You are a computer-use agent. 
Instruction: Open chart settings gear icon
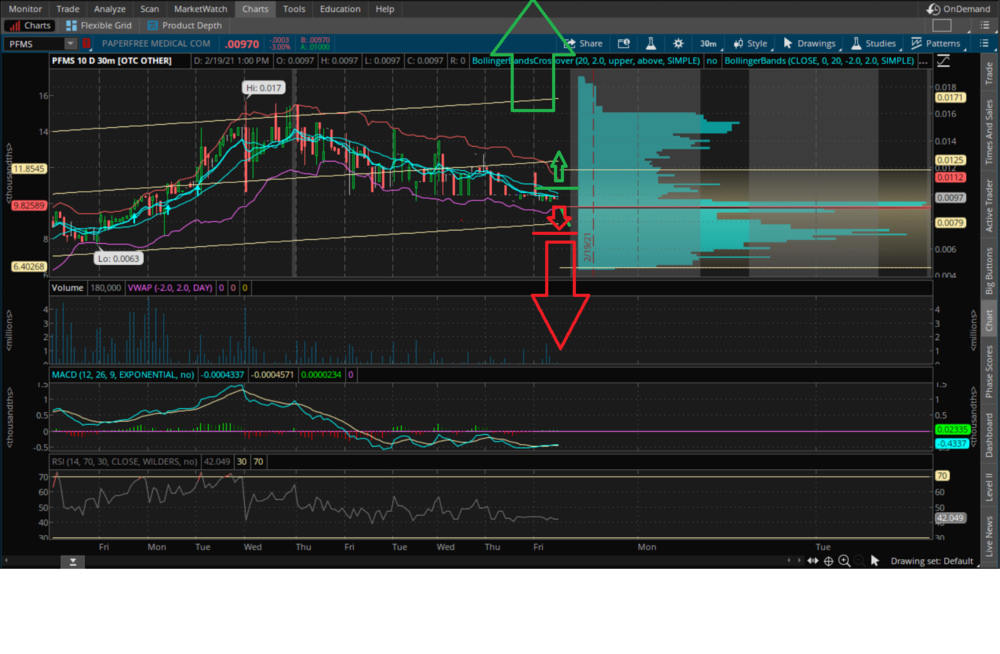(x=679, y=43)
